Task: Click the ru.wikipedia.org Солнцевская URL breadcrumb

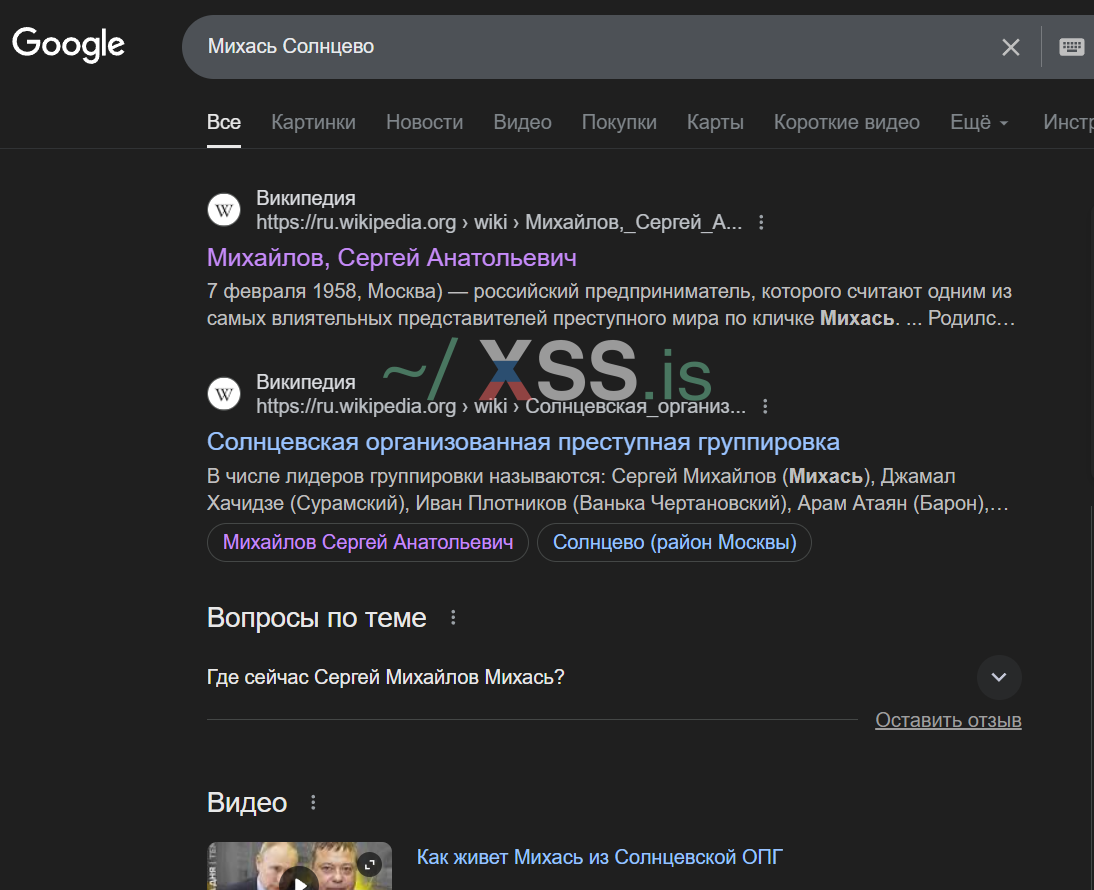Action: coord(501,407)
